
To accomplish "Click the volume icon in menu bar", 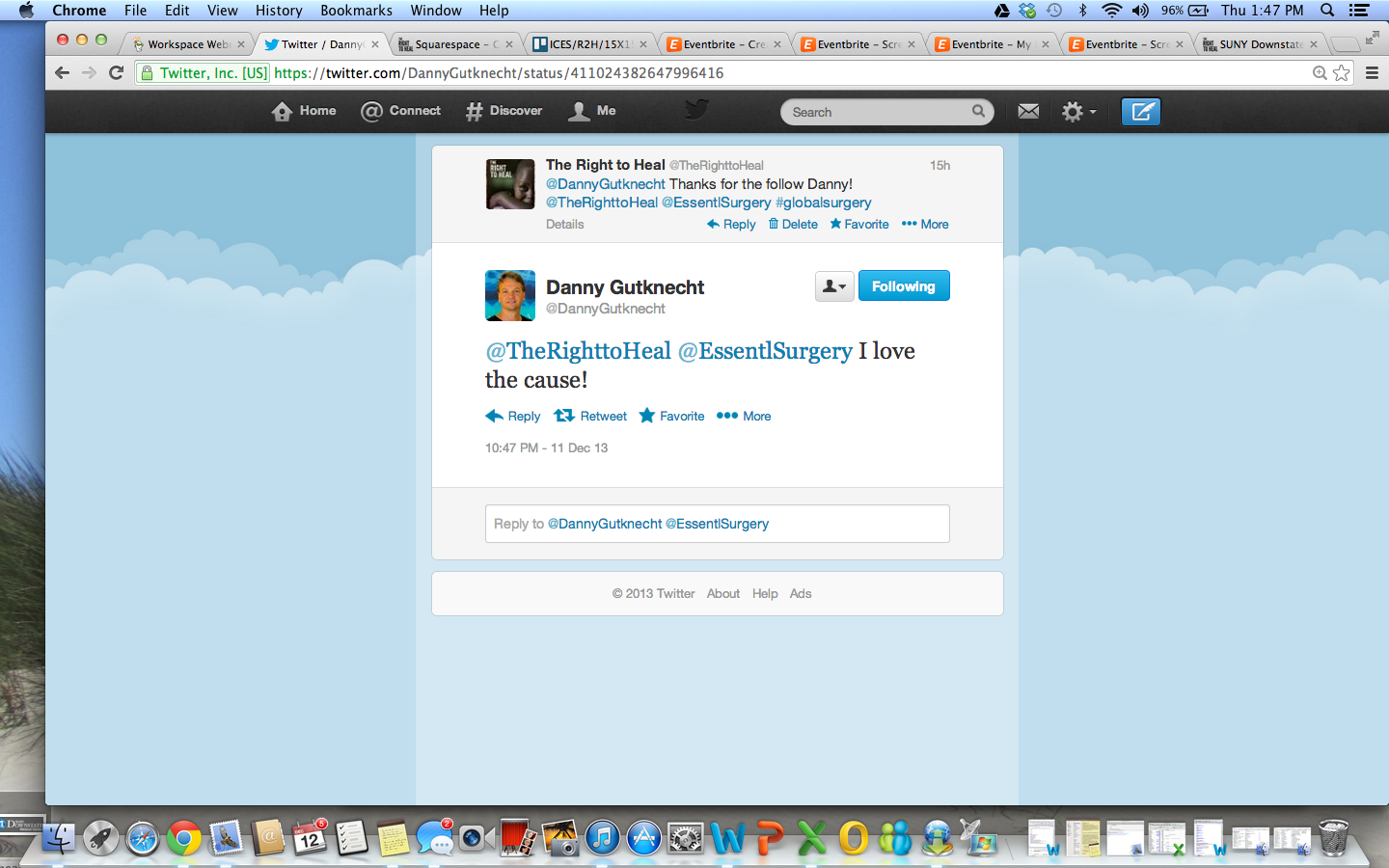I will pos(1140,11).
